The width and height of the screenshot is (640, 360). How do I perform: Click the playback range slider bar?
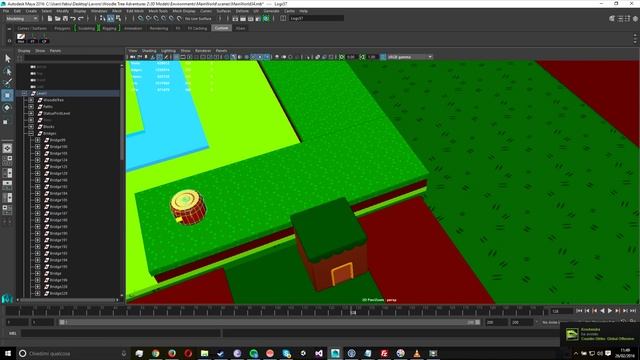tap(269, 322)
